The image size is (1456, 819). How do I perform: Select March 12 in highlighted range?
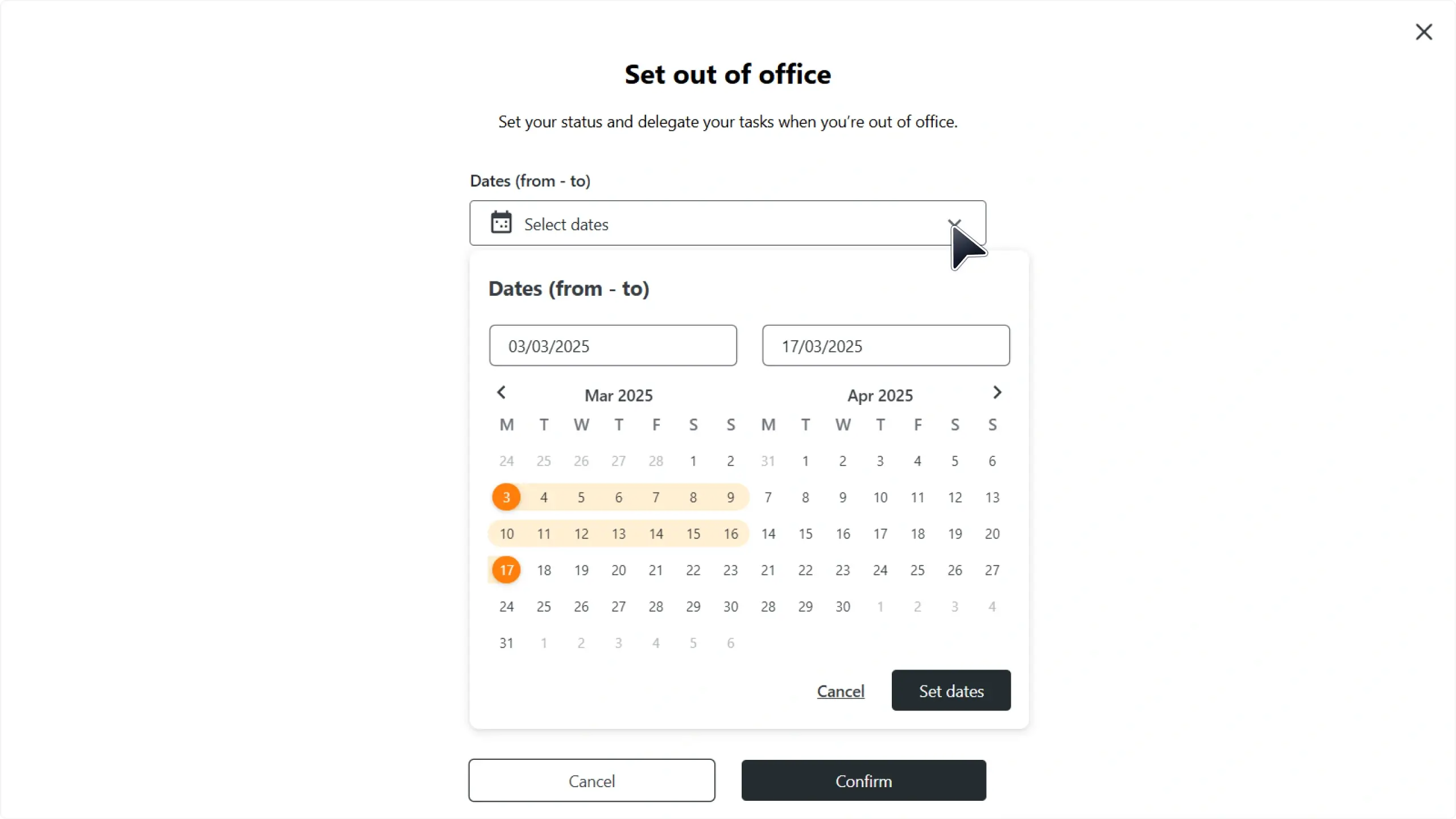pos(581,533)
